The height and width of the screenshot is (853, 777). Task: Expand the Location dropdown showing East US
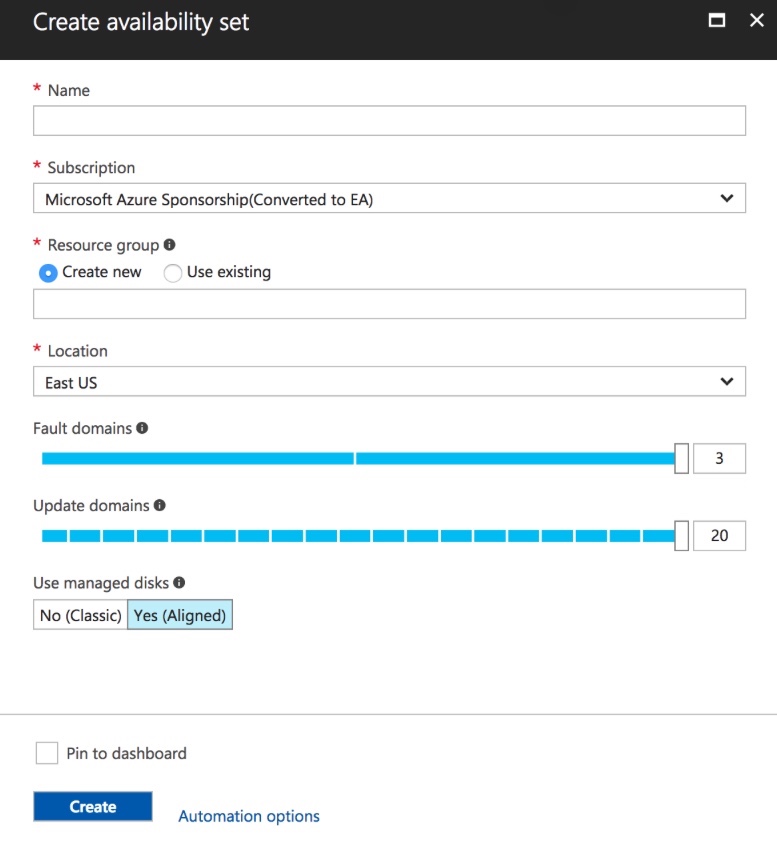click(389, 382)
